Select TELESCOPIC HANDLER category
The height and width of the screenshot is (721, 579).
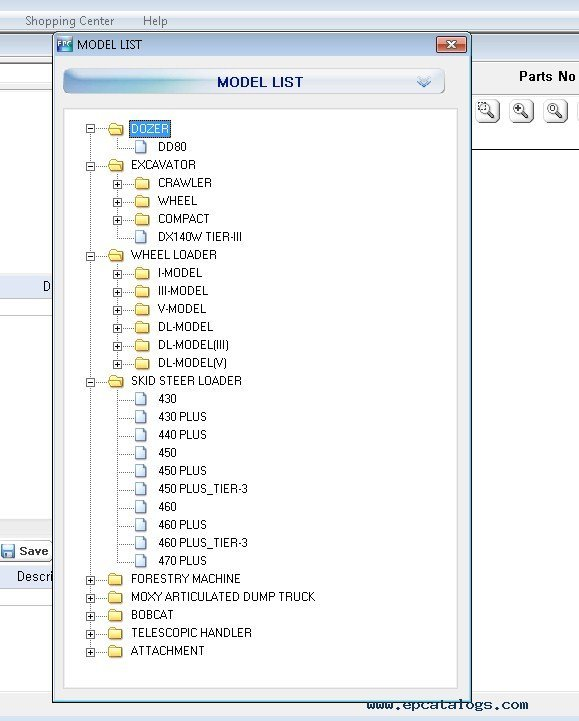coord(191,633)
